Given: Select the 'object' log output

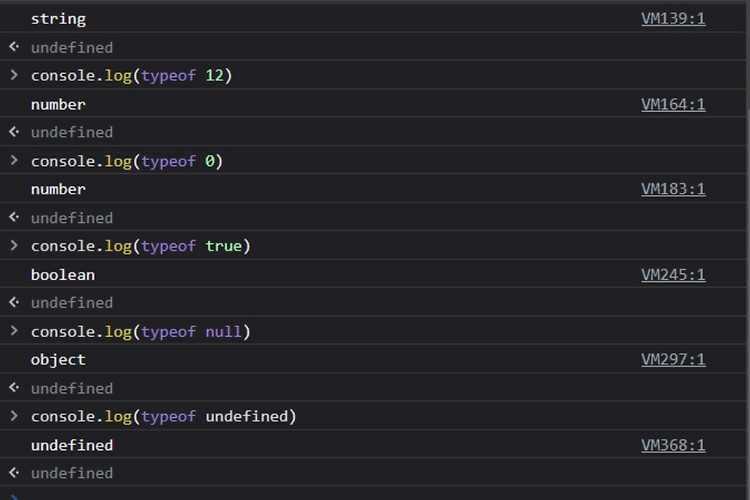Looking at the screenshot, I should click(x=58, y=360).
